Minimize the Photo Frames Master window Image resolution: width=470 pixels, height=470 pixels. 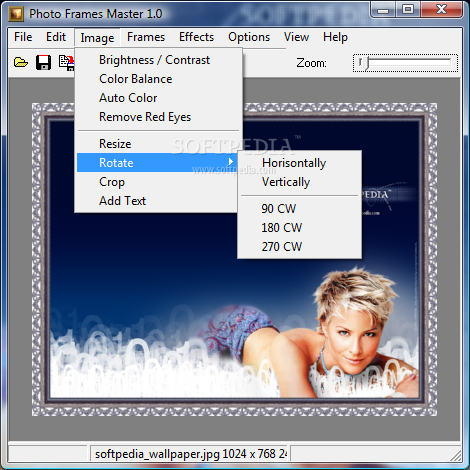pyautogui.click(x=383, y=10)
